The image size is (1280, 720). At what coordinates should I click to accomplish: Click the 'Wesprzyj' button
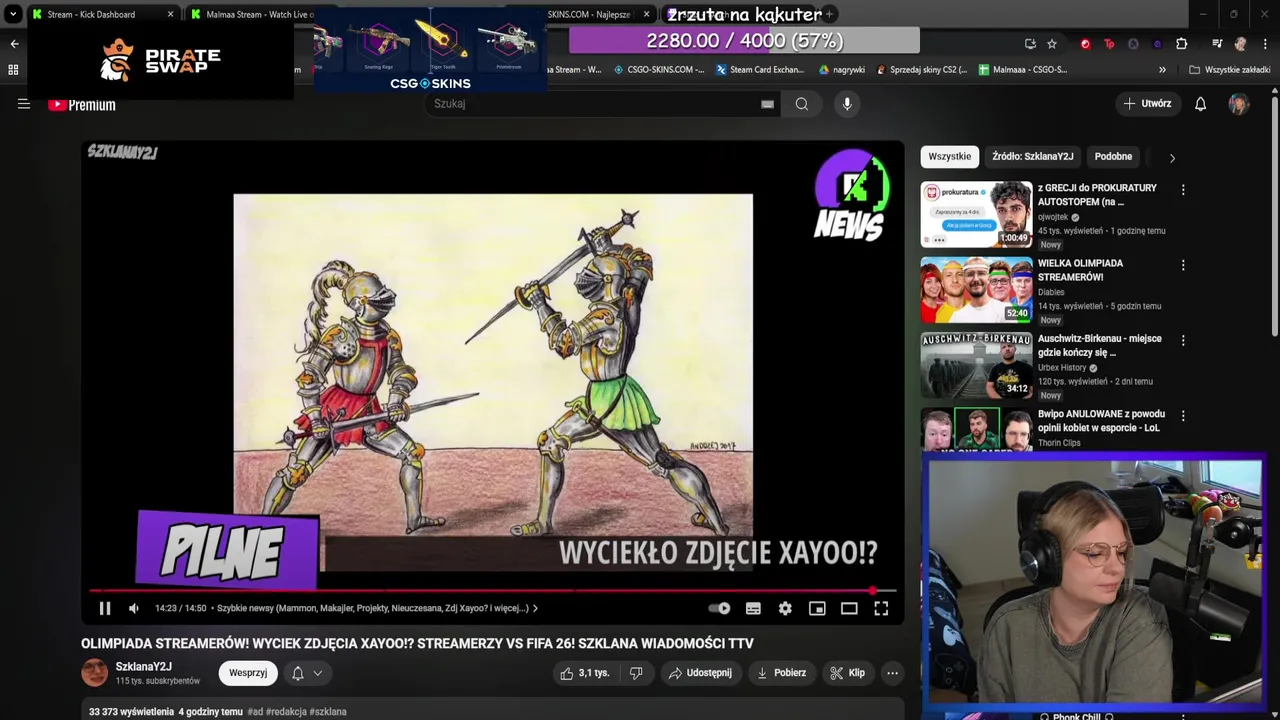248,673
